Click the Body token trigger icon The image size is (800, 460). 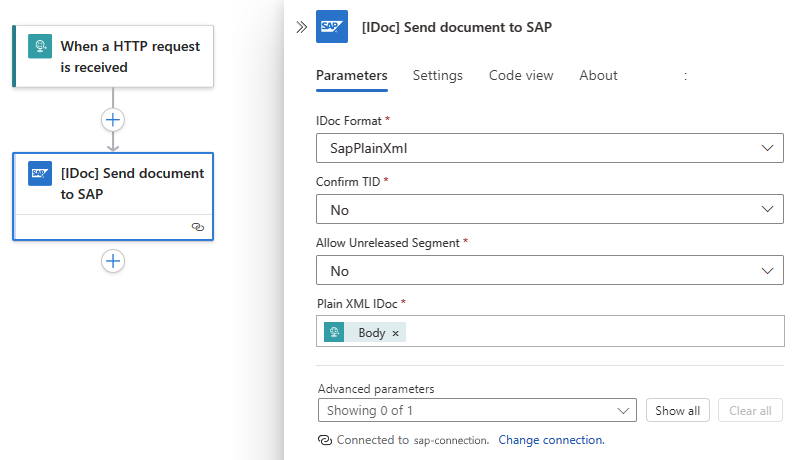click(x=335, y=333)
